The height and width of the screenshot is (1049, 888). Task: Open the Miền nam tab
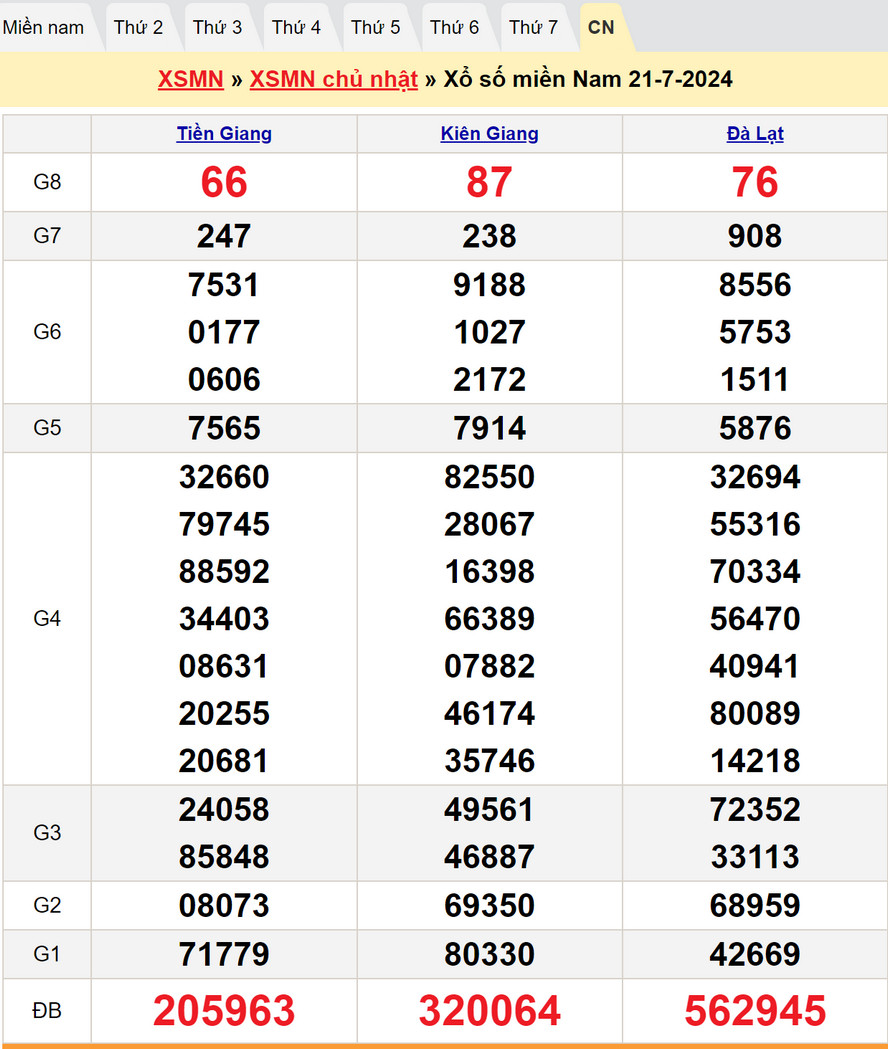[x=44, y=27]
